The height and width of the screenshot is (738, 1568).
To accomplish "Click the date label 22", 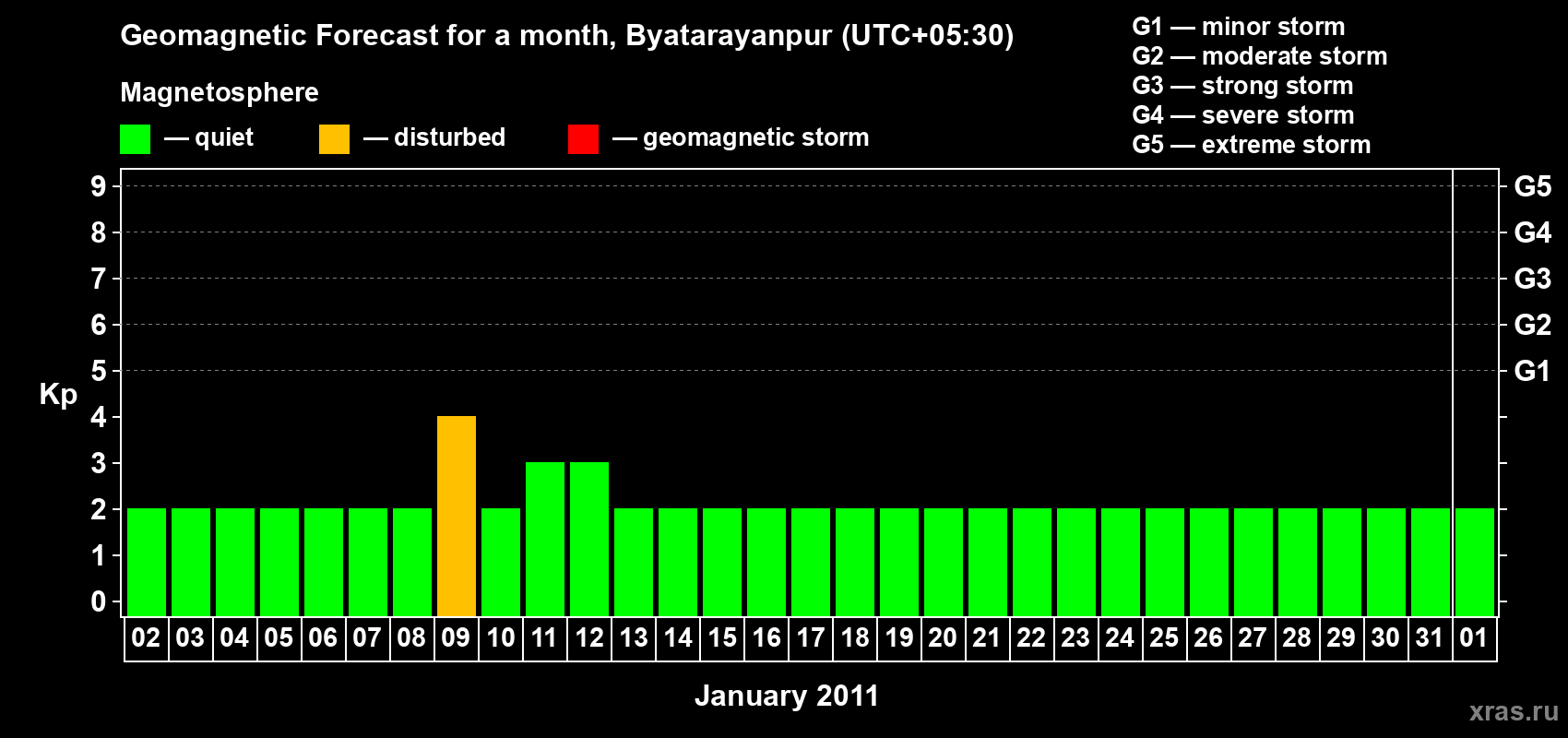I will click(1031, 637).
